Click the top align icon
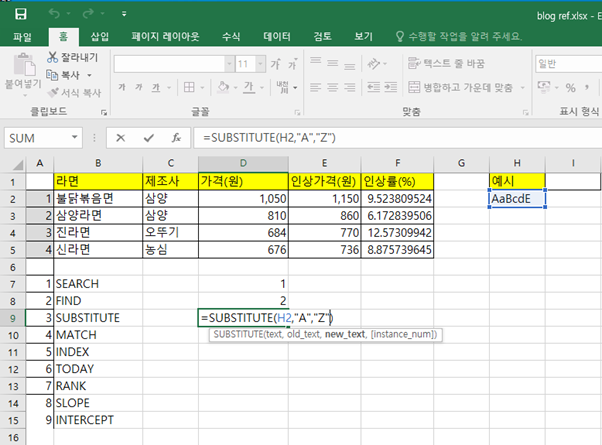Image resolution: width=602 pixels, height=445 pixels. (316, 62)
